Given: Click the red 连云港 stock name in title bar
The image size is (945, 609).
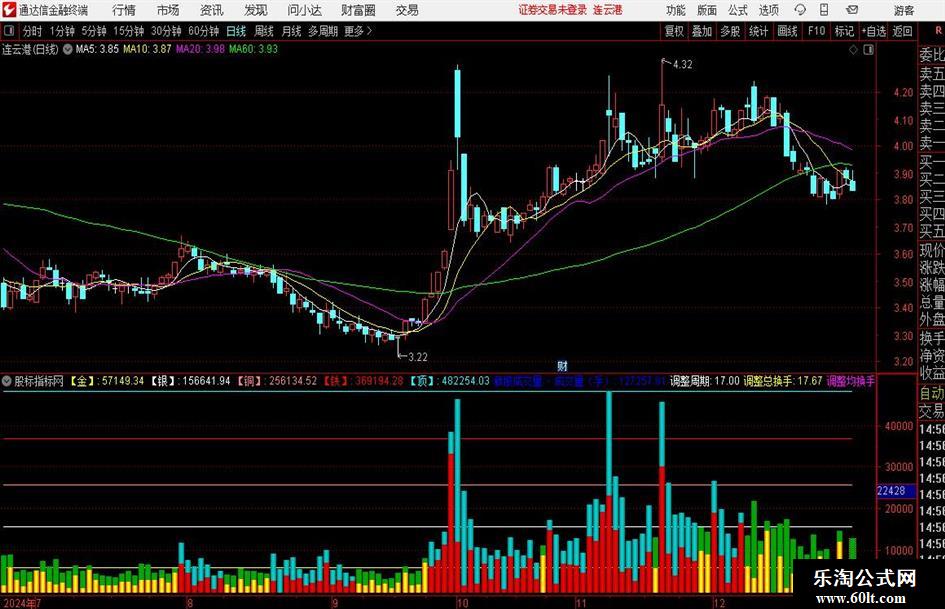Looking at the screenshot, I should coord(608,10).
